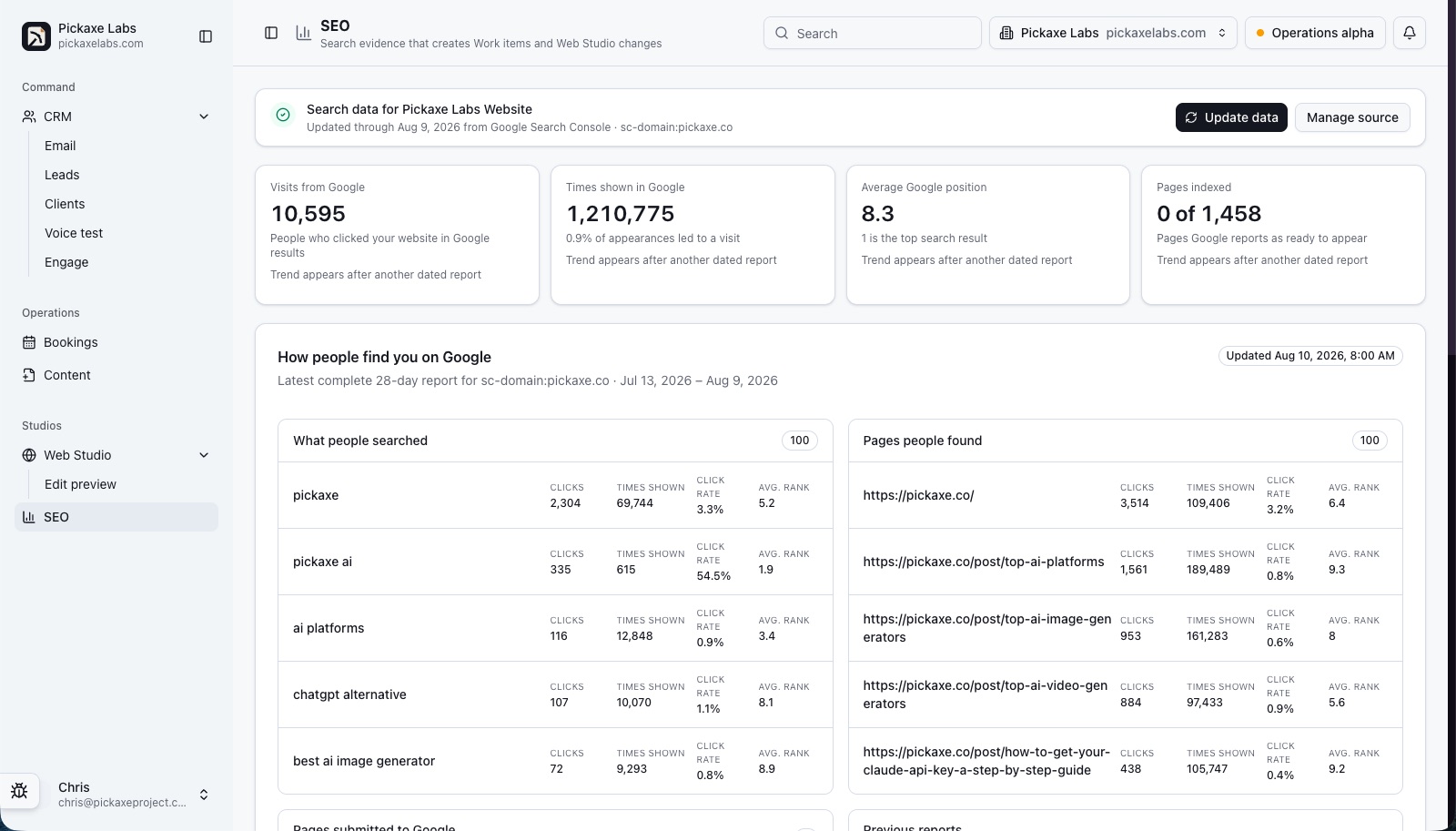This screenshot has width=1456, height=831.
Task: Click the SEO bar chart icon in sidebar
Action: click(x=29, y=517)
